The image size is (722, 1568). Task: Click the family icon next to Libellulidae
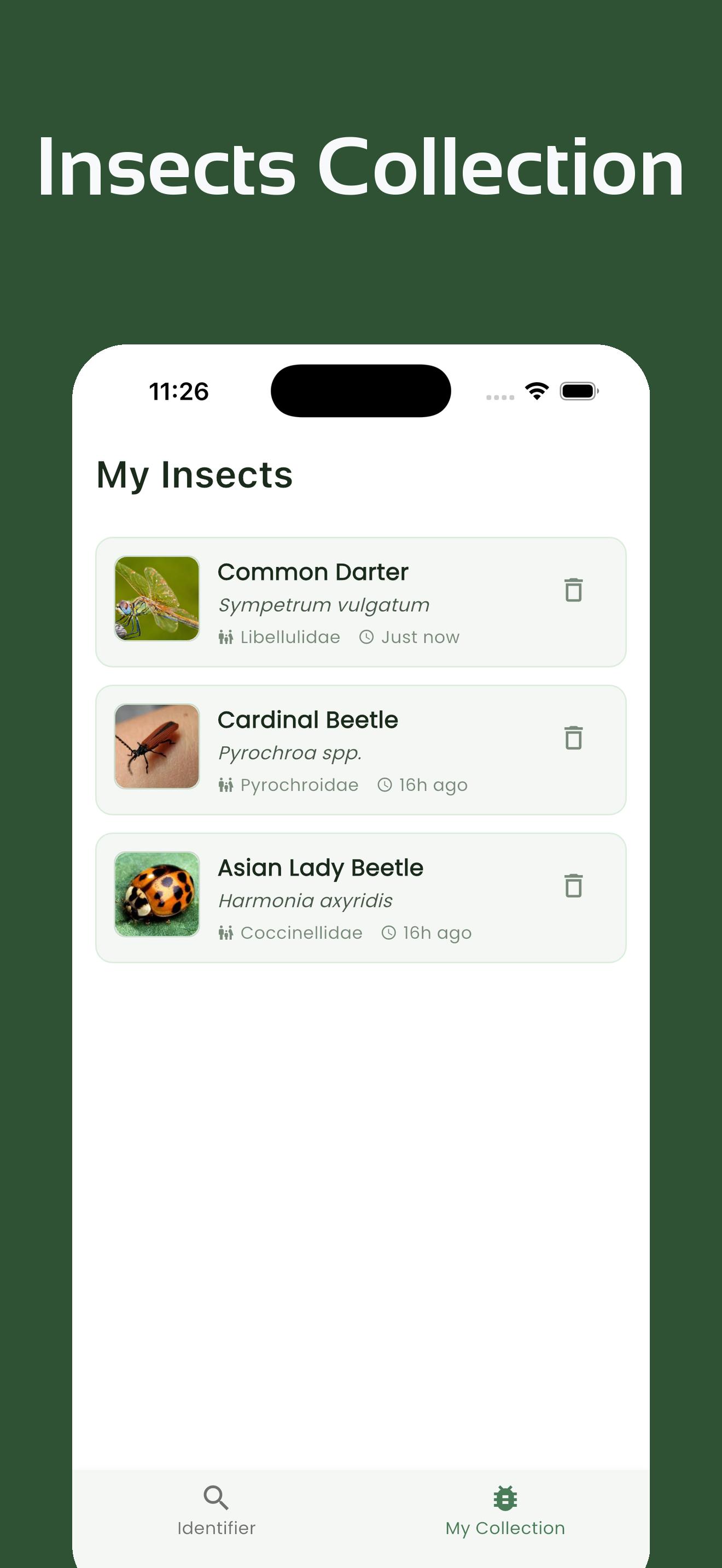pos(226,637)
